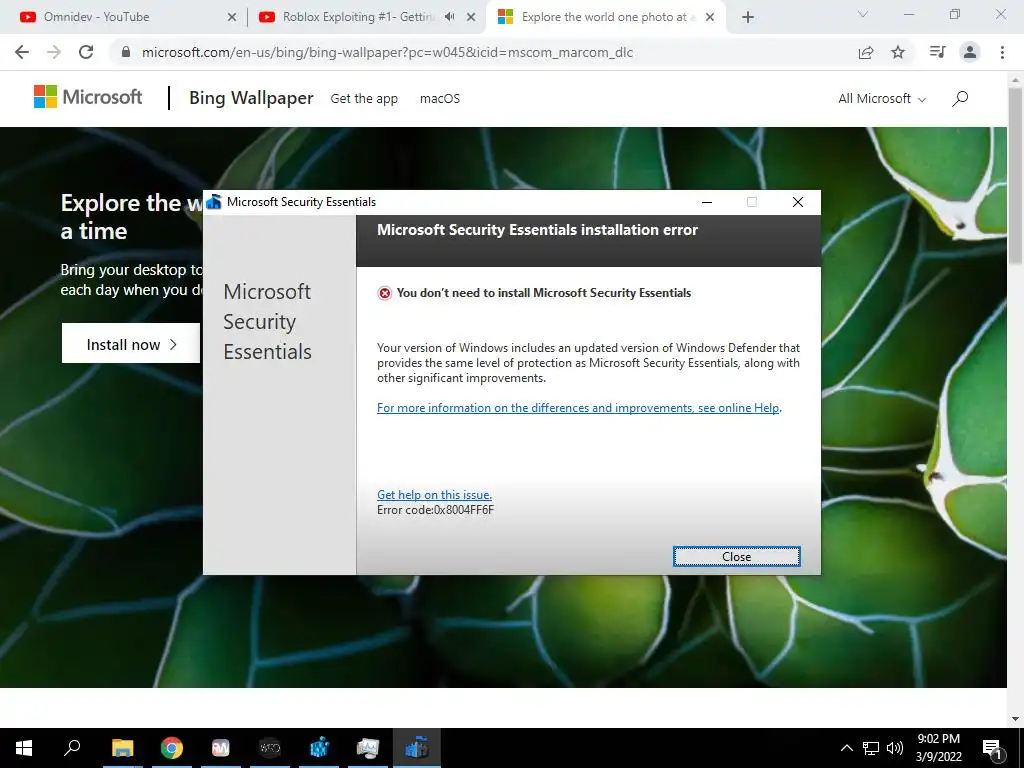View site information via padlock icon
Screen dimensions: 1024x768
(x=126, y=52)
